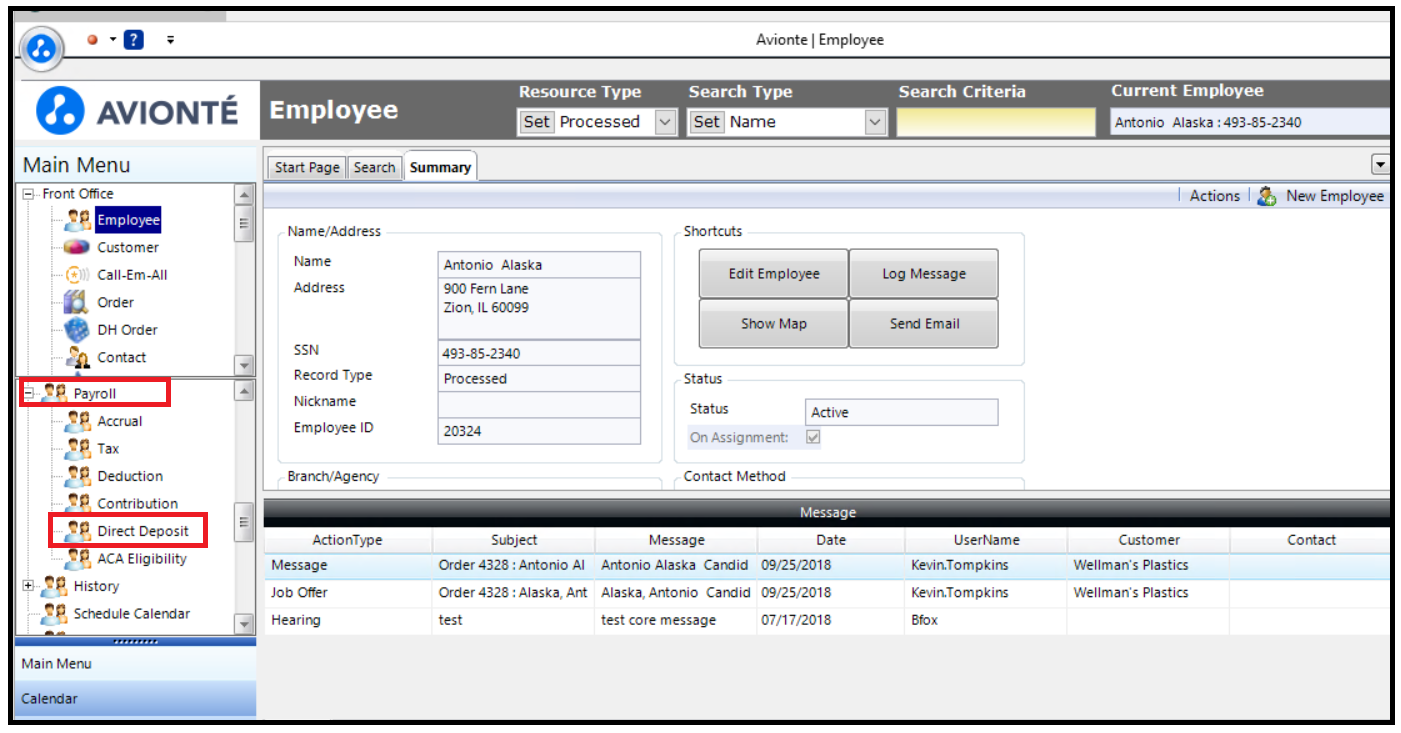
Task: Click the Front Office tree scroll up arrow
Action: (244, 195)
